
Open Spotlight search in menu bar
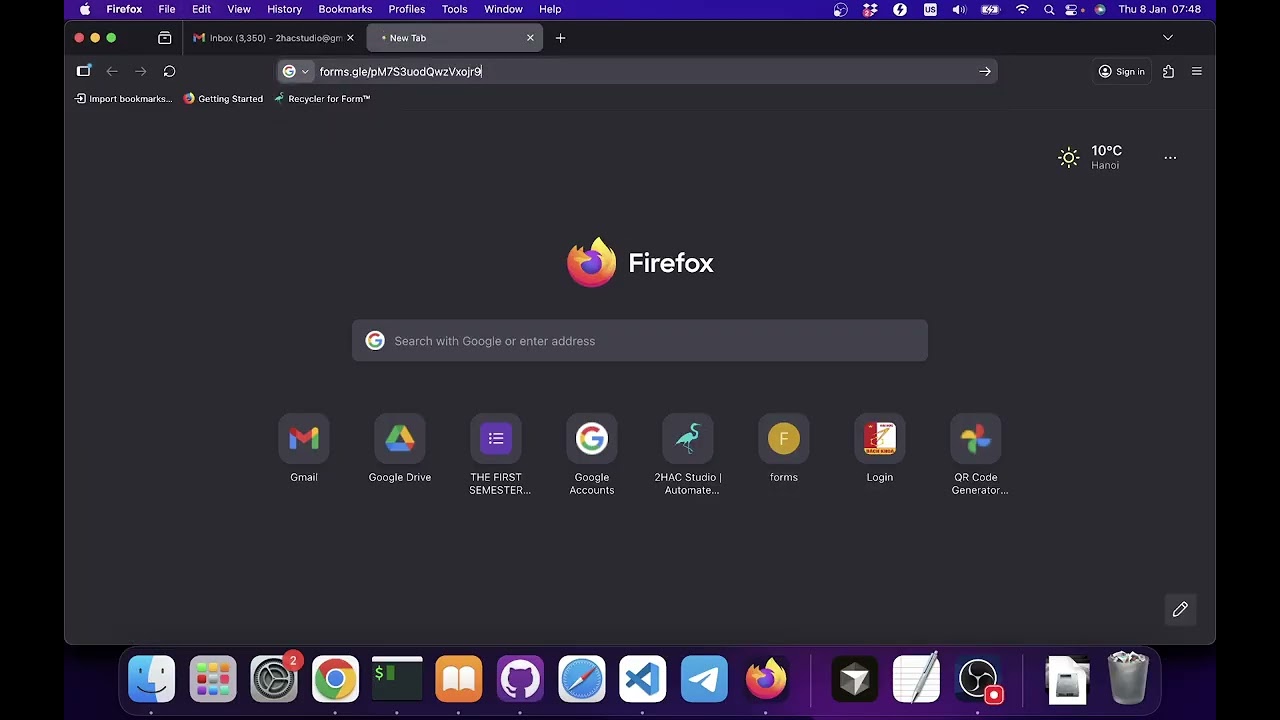(1049, 9)
